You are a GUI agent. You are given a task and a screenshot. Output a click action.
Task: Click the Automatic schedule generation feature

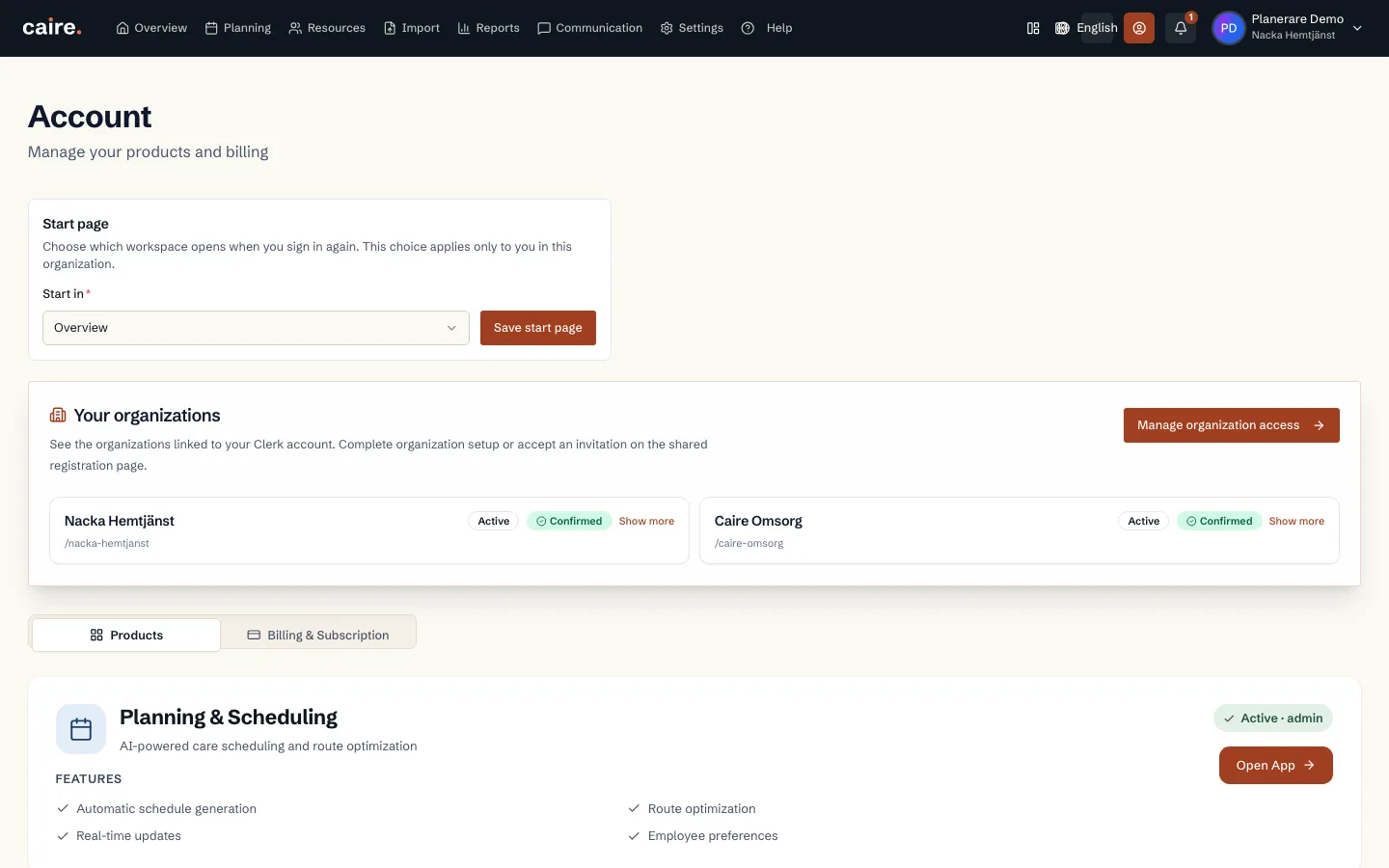[x=166, y=809]
